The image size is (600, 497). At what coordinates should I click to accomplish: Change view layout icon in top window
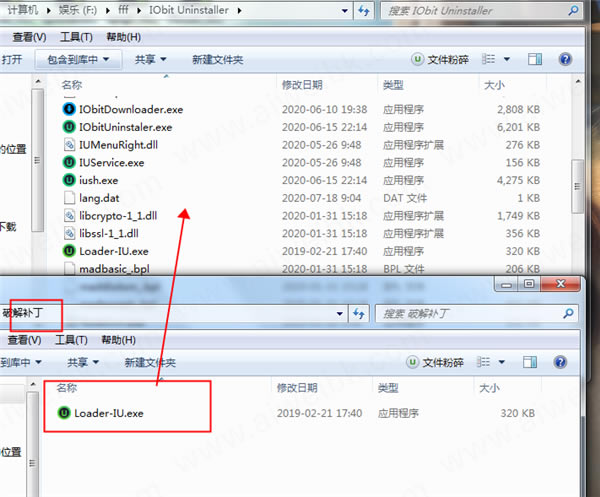[x=488, y=59]
